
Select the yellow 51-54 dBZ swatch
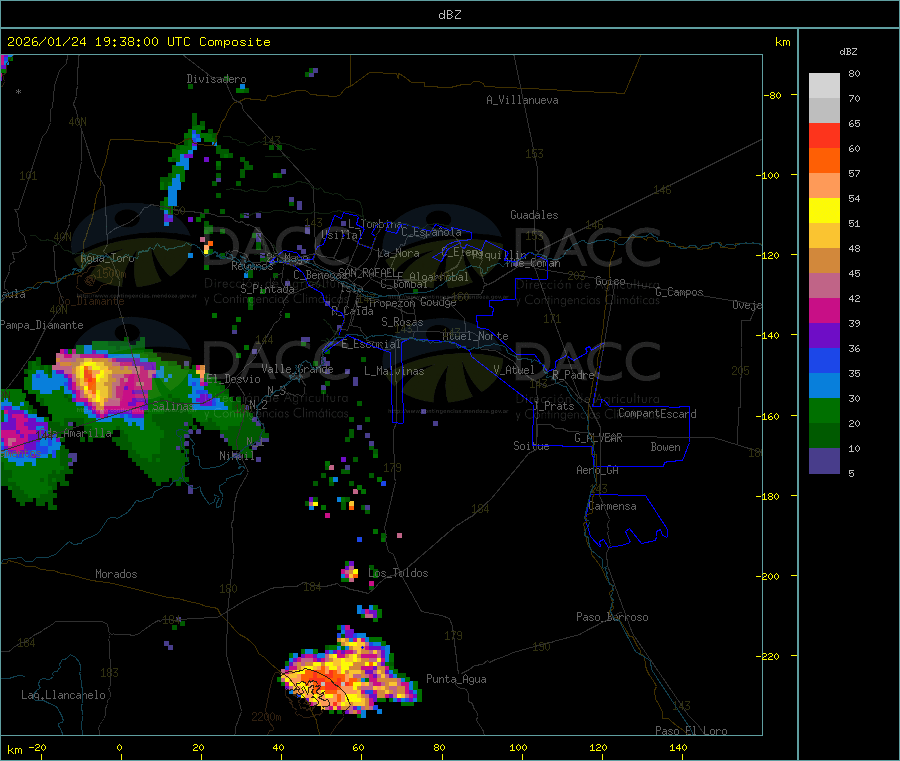coord(824,211)
